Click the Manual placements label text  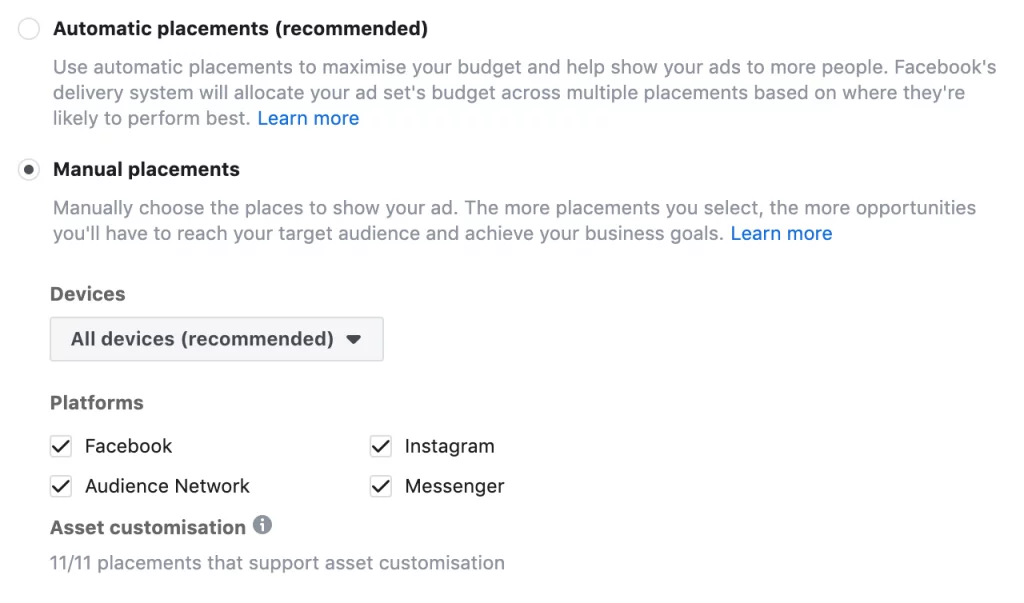(x=146, y=170)
